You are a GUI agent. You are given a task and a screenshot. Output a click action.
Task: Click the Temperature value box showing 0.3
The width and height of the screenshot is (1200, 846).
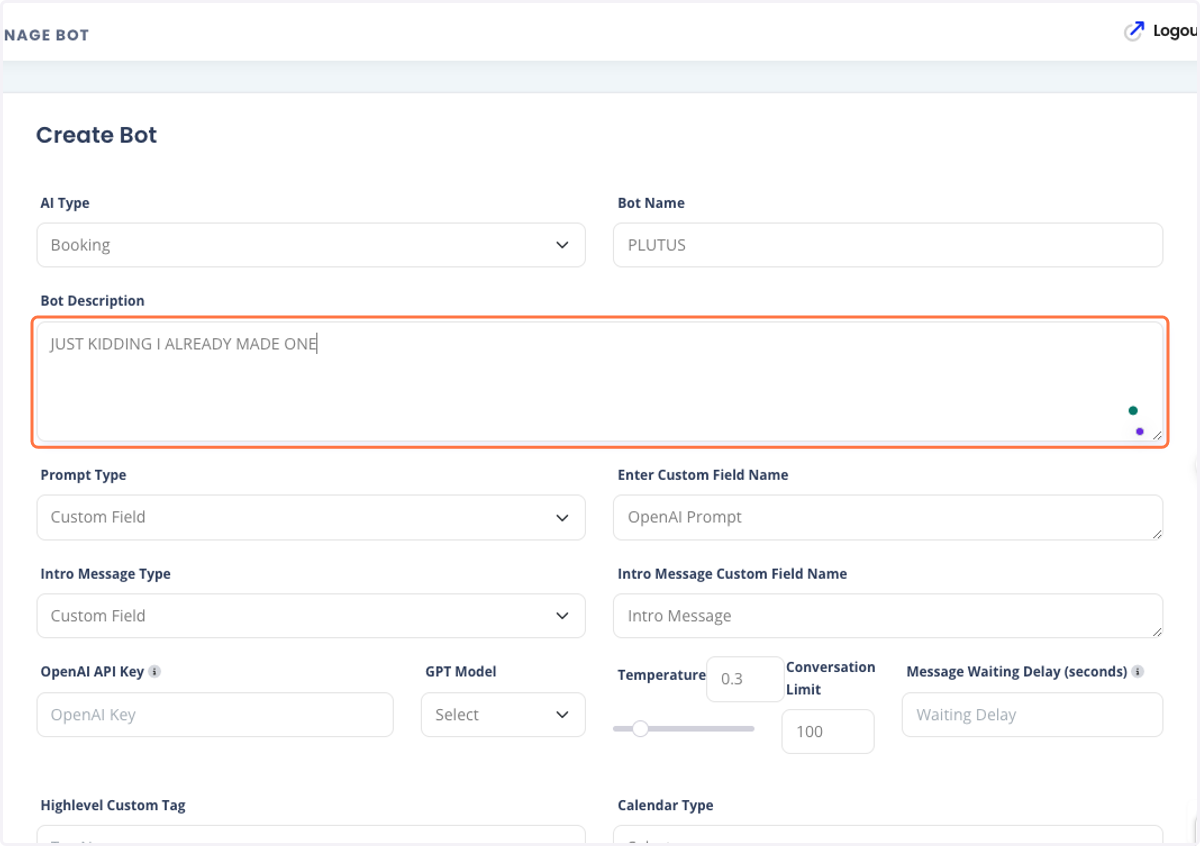745,679
